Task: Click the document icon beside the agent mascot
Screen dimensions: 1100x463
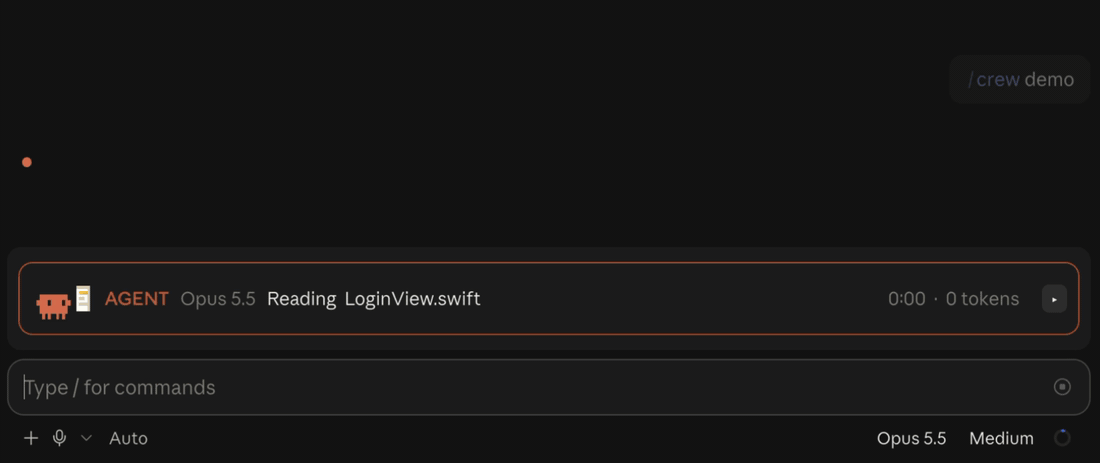Action: (83, 299)
